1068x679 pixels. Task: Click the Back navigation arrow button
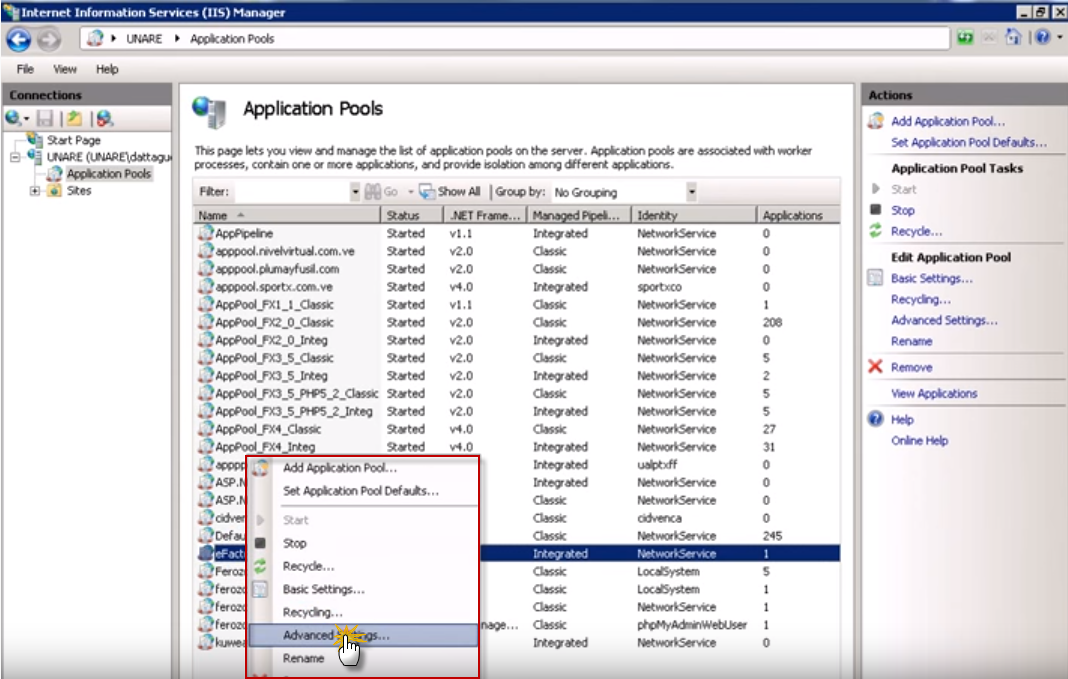[19, 39]
